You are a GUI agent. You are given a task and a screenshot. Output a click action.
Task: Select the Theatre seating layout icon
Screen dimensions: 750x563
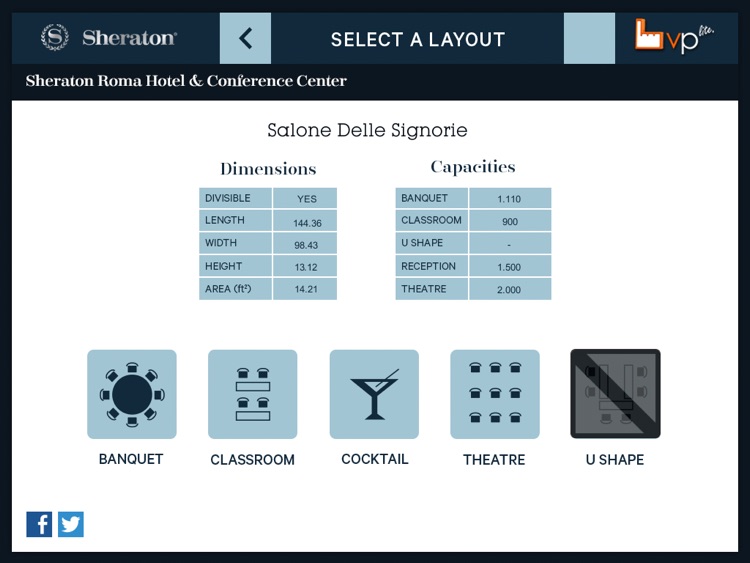click(x=495, y=394)
